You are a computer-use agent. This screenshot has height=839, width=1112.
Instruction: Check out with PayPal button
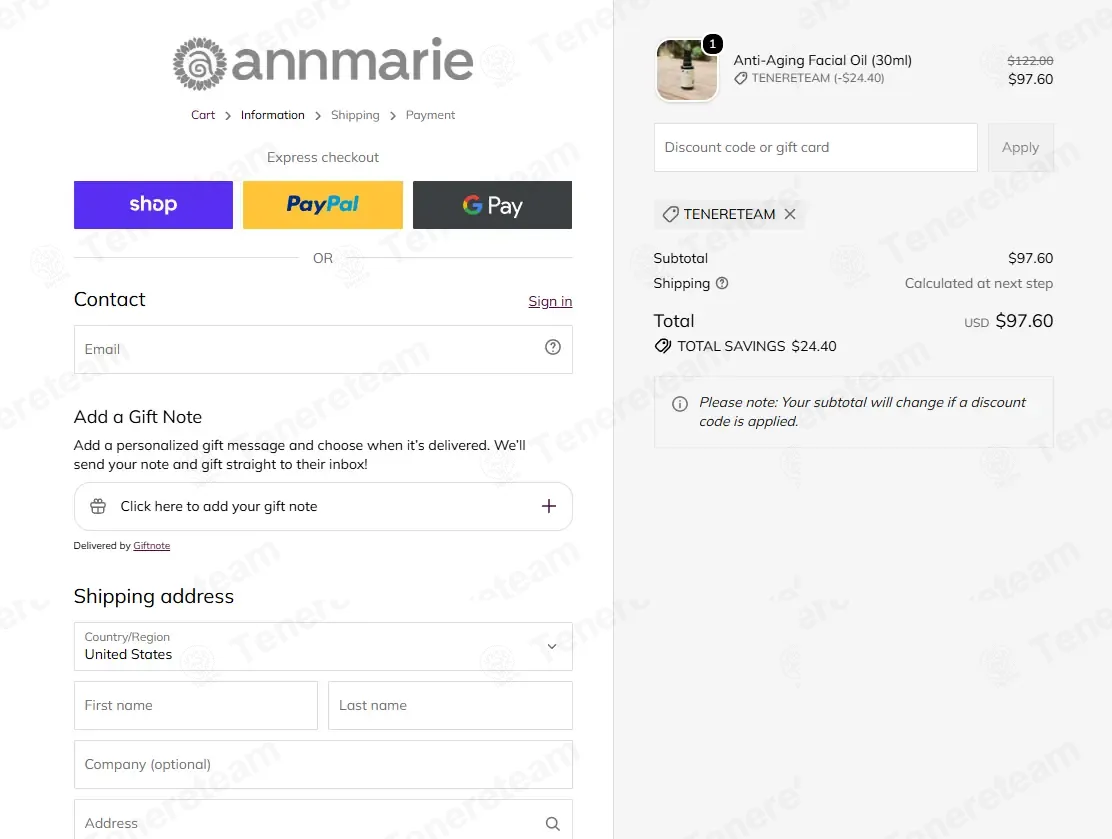pyautogui.click(x=323, y=205)
